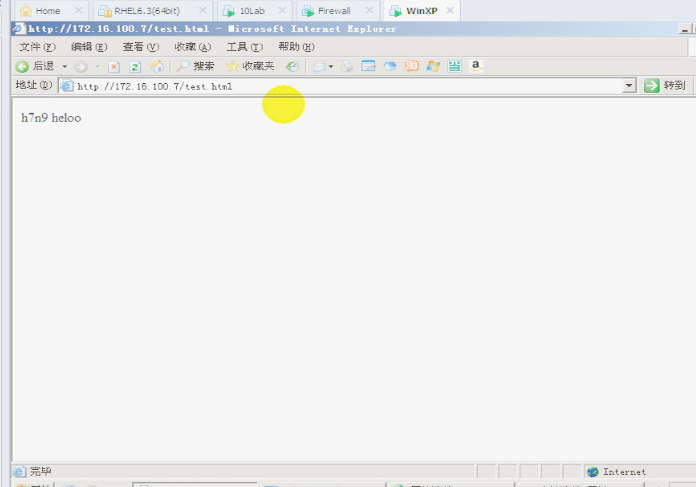Click the Mail envelope icon
The height and width of the screenshot is (487, 696).
(320, 67)
